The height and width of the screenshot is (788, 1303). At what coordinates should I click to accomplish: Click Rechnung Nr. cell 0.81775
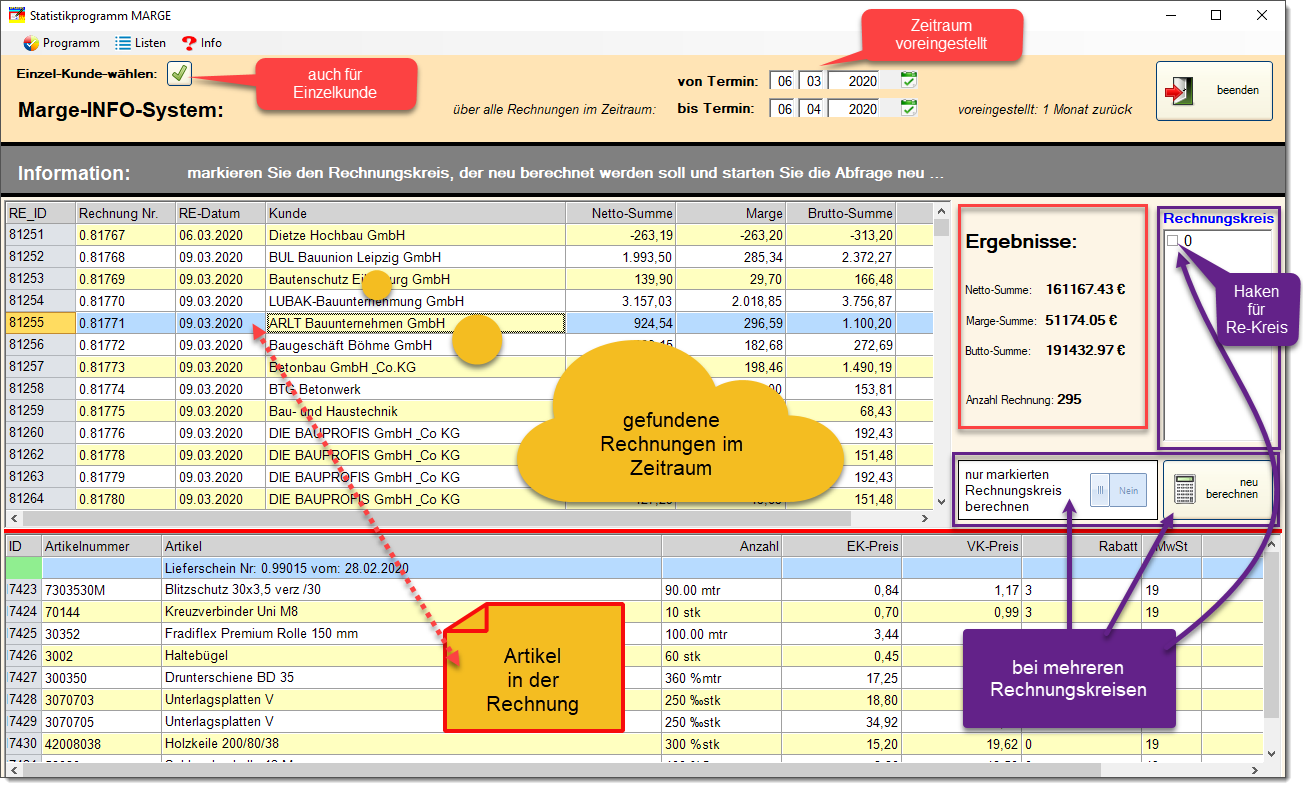(x=126, y=411)
